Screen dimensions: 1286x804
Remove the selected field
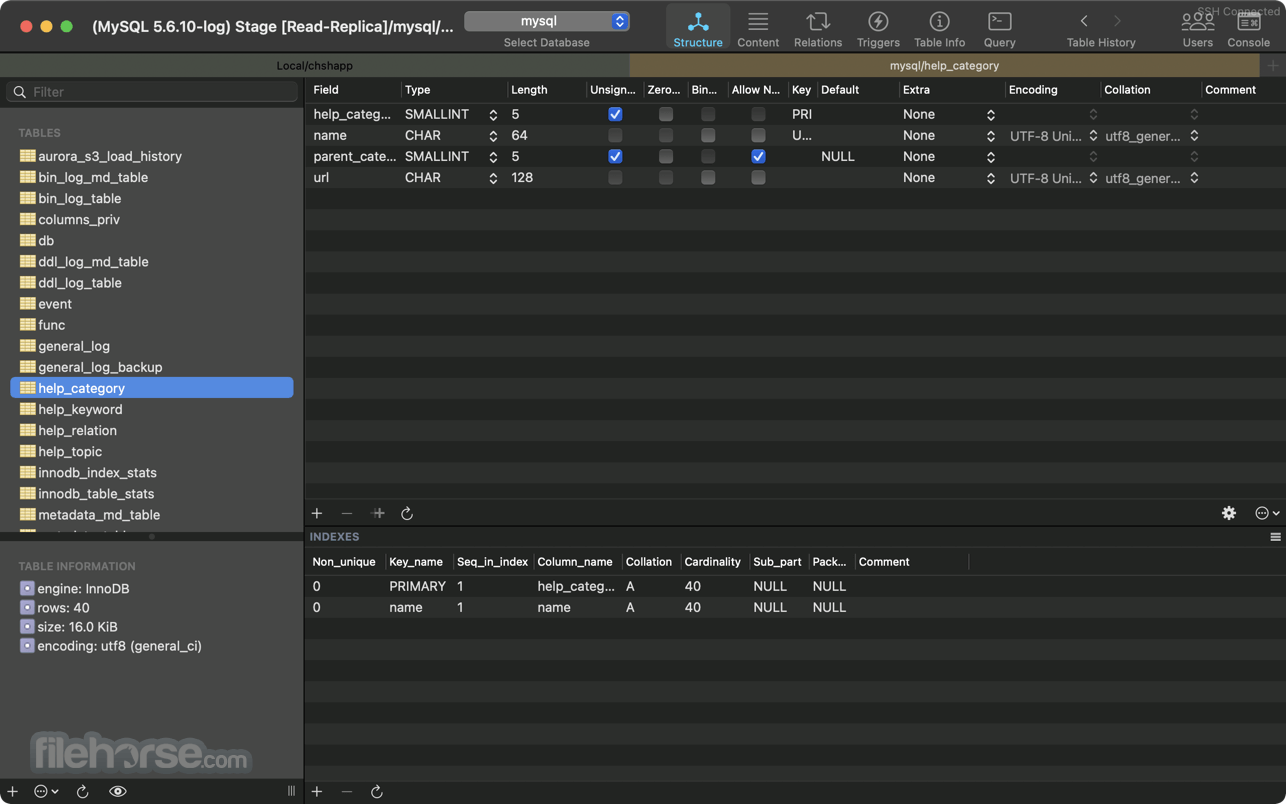(347, 513)
